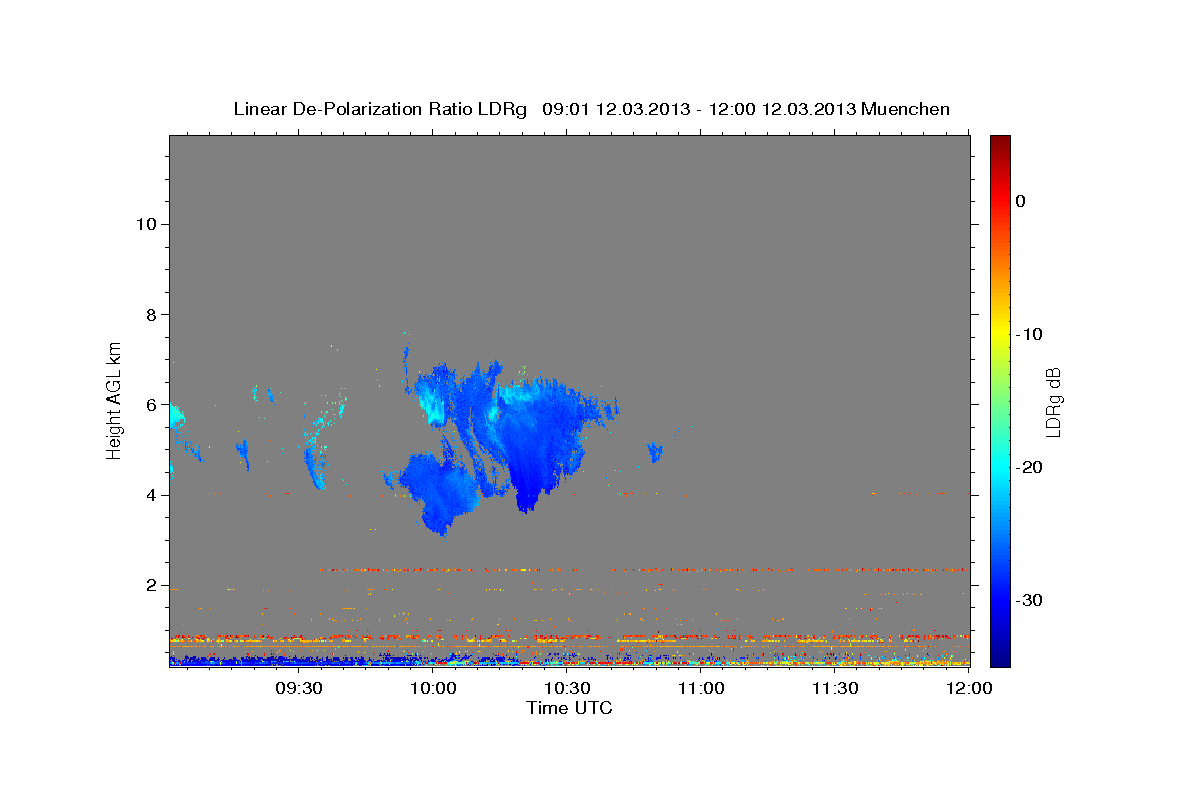Click the height tick label '10'
This screenshot has height=800, width=1200.
pyautogui.click(x=146, y=224)
